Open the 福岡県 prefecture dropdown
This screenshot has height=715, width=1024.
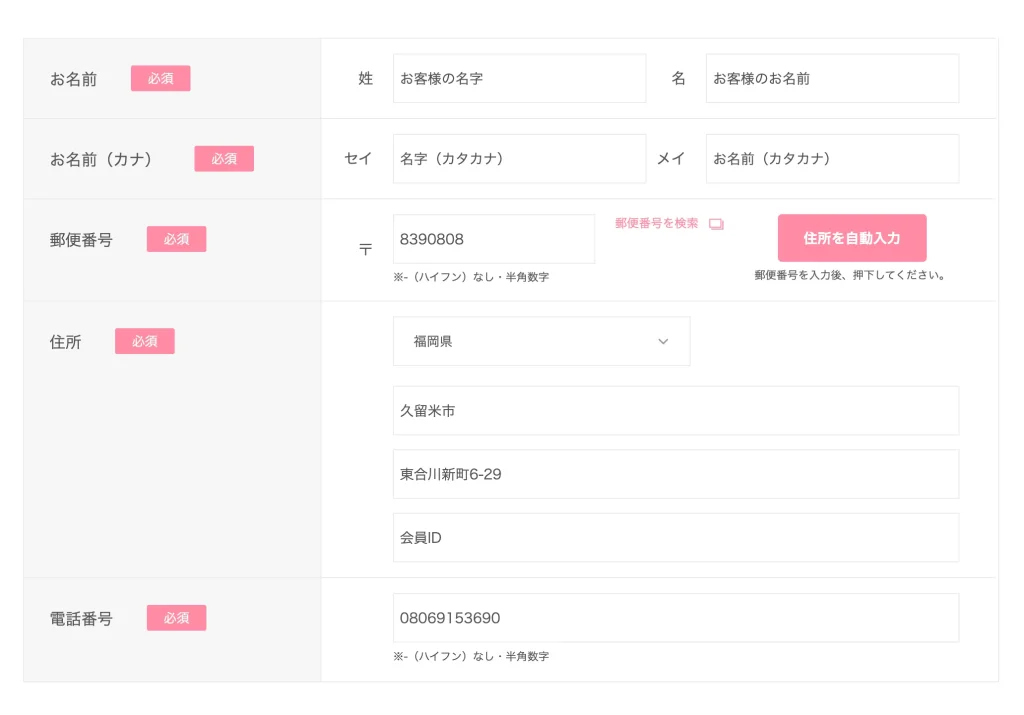[x=541, y=341]
